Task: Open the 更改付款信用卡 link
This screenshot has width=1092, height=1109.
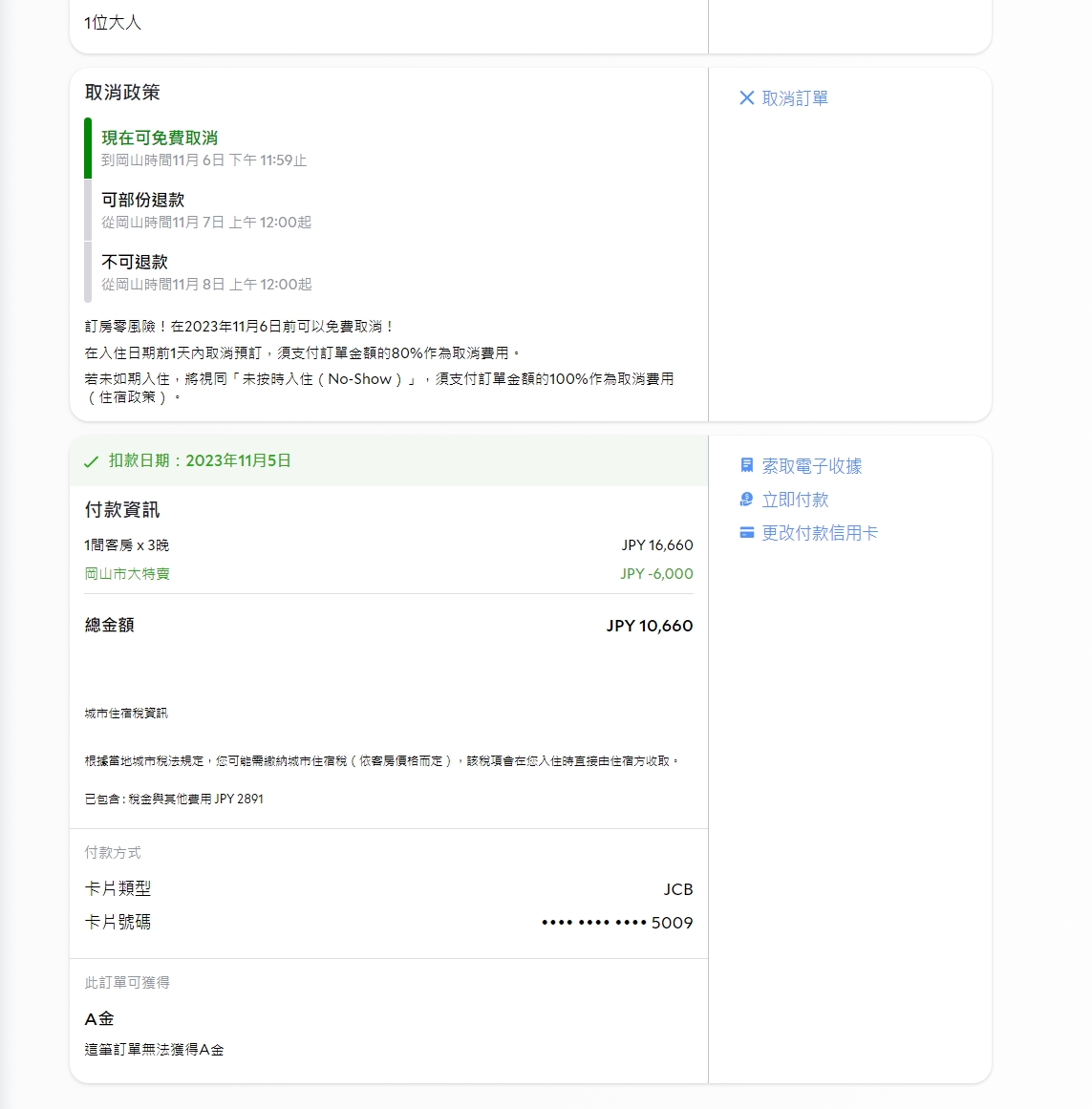Action: pos(820,533)
